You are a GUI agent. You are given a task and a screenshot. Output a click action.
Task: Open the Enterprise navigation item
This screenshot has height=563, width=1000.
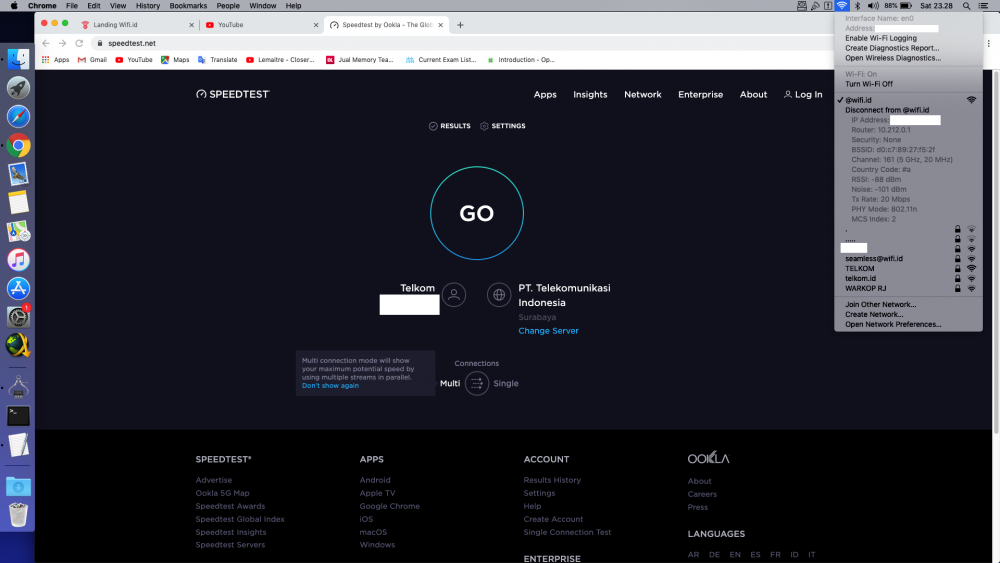click(700, 94)
